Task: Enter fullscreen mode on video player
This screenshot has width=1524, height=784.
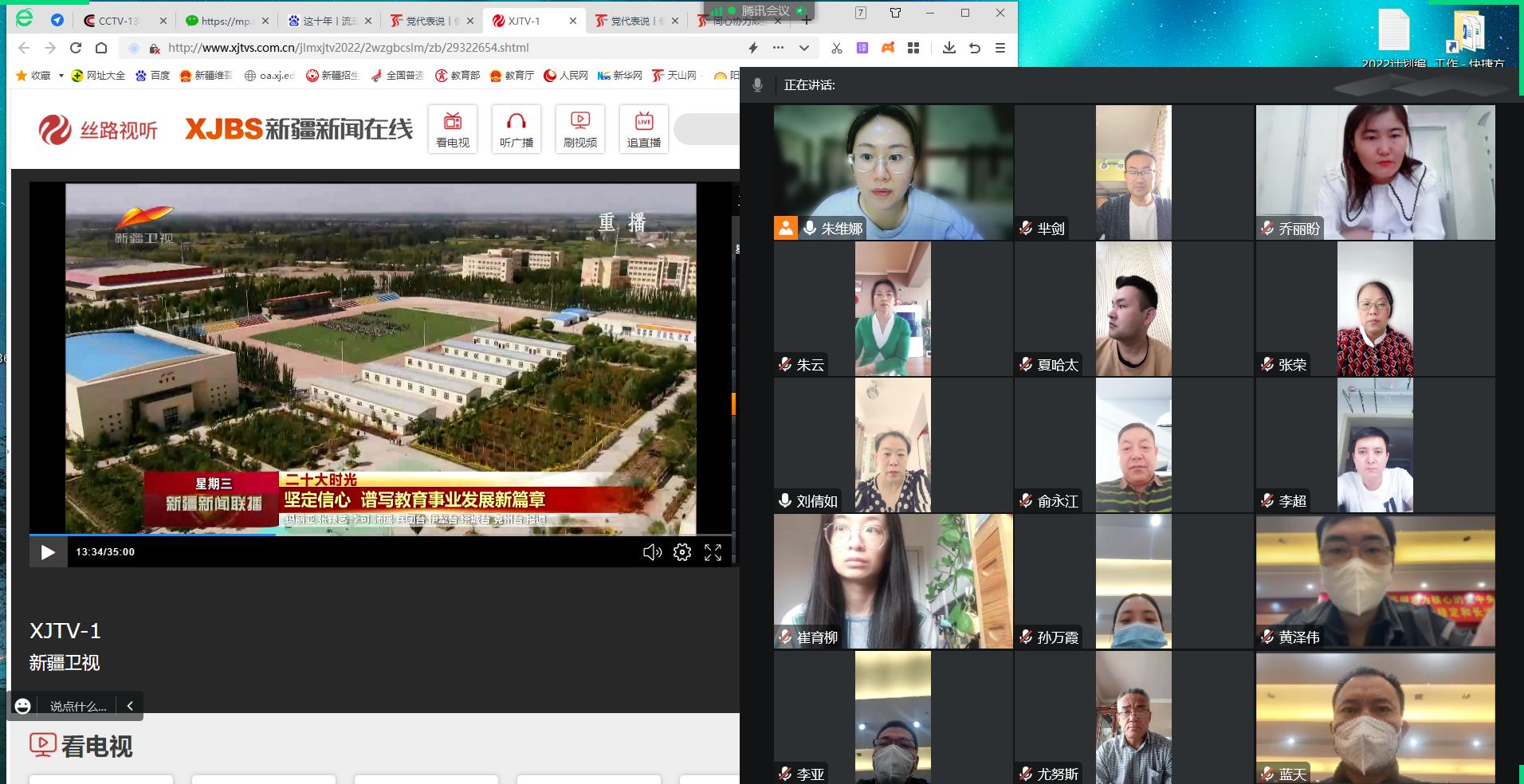Action: [x=713, y=552]
